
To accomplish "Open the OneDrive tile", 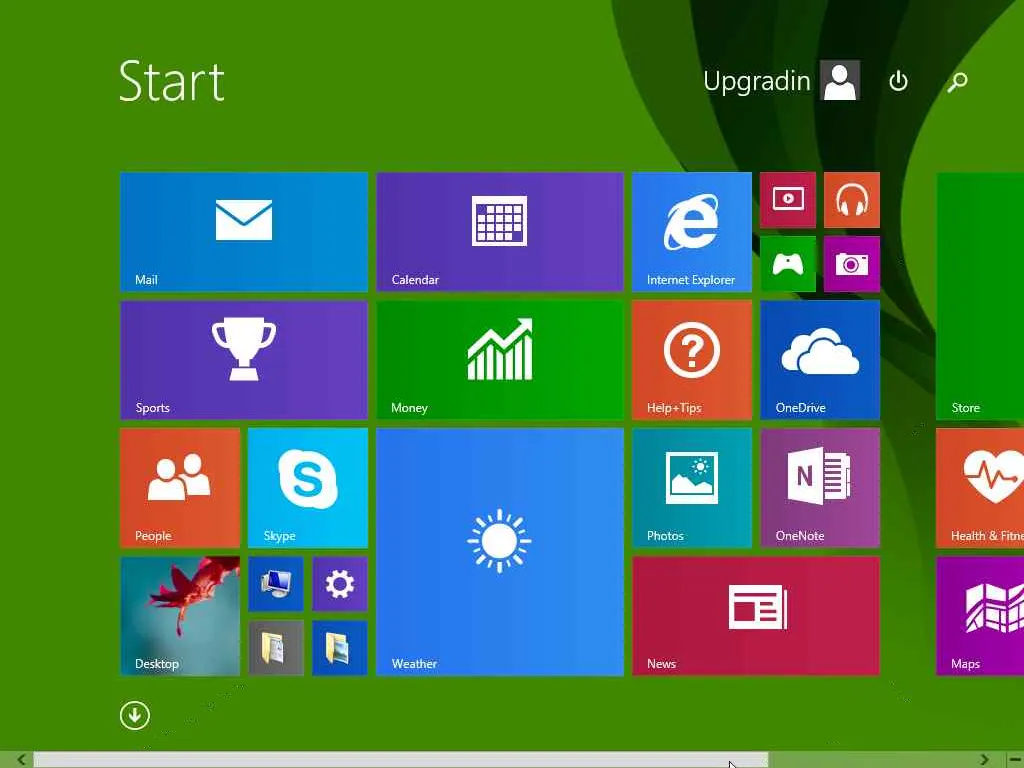I will coord(820,360).
